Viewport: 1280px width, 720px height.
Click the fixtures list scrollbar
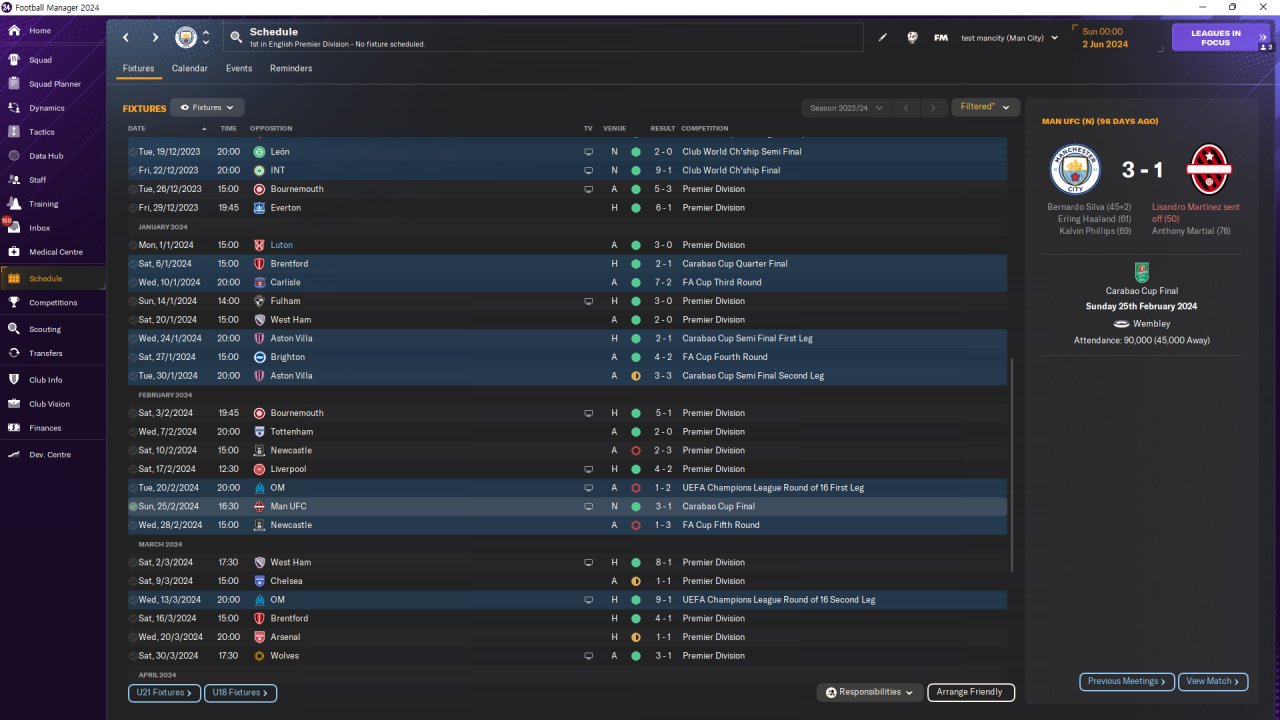[x=1012, y=465]
